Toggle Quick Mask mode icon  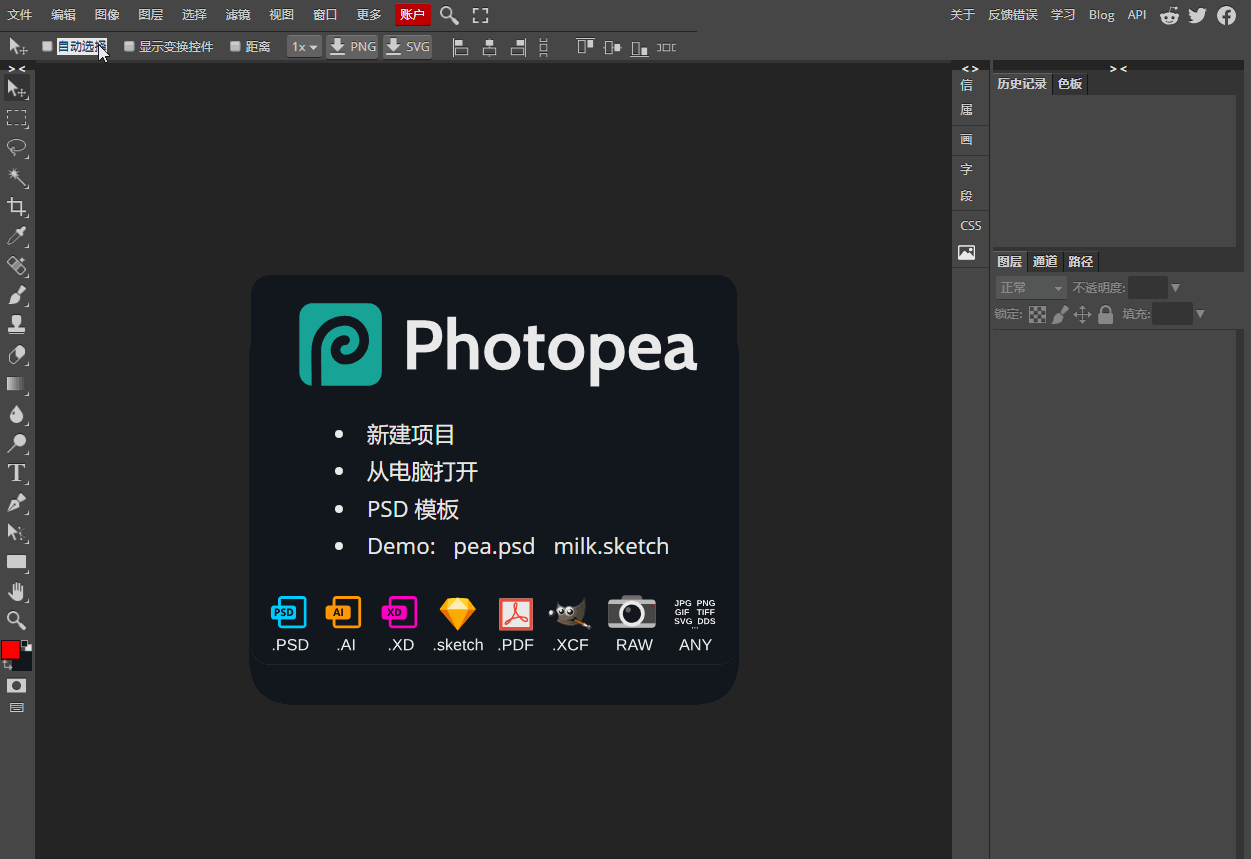pyautogui.click(x=17, y=686)
